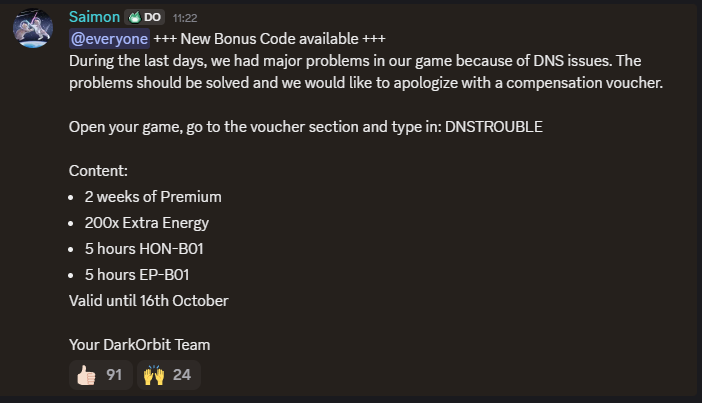
Task: Click the 24 reaction count
Action: [181, 375]
